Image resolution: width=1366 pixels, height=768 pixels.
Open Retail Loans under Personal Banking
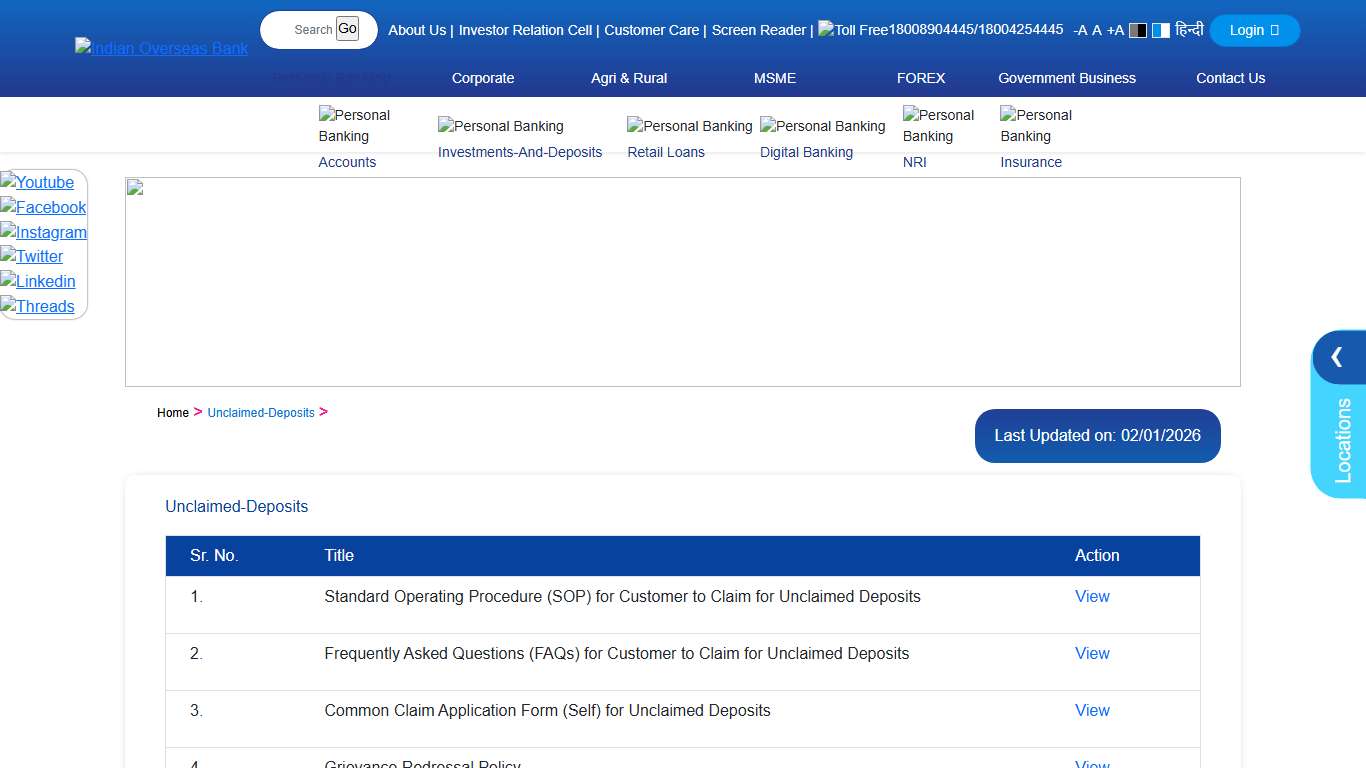(x=666, y=152)
